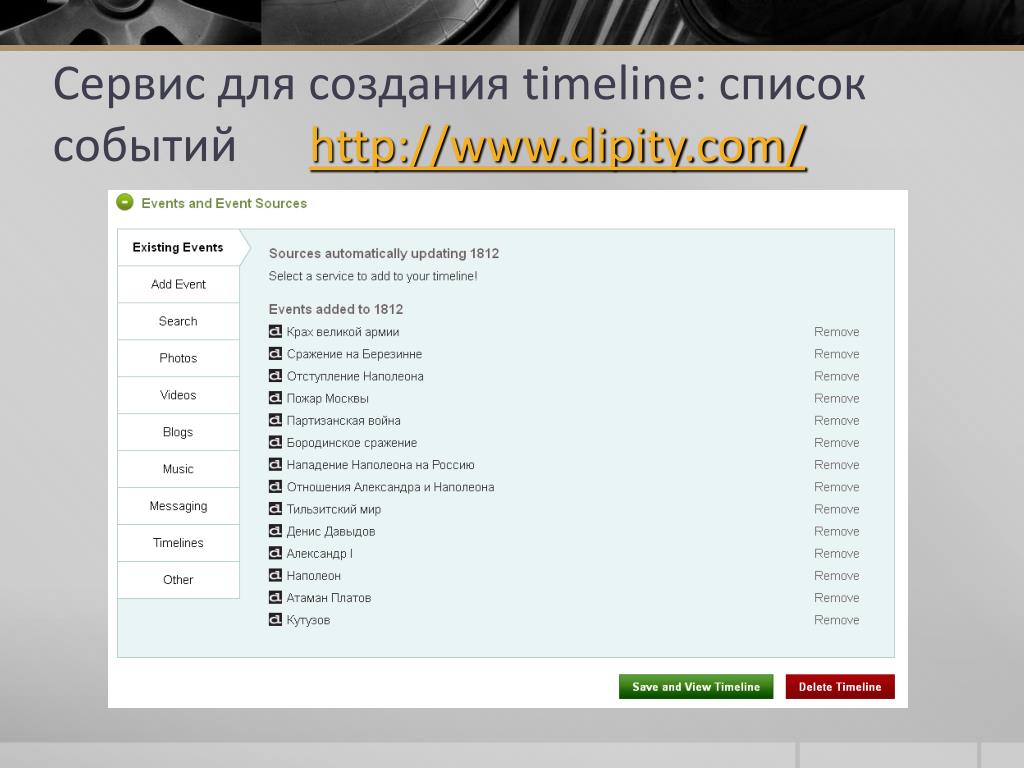Remove the Партизанская война event
This screenshot has width=1024, height=768.
pos(837,421)
